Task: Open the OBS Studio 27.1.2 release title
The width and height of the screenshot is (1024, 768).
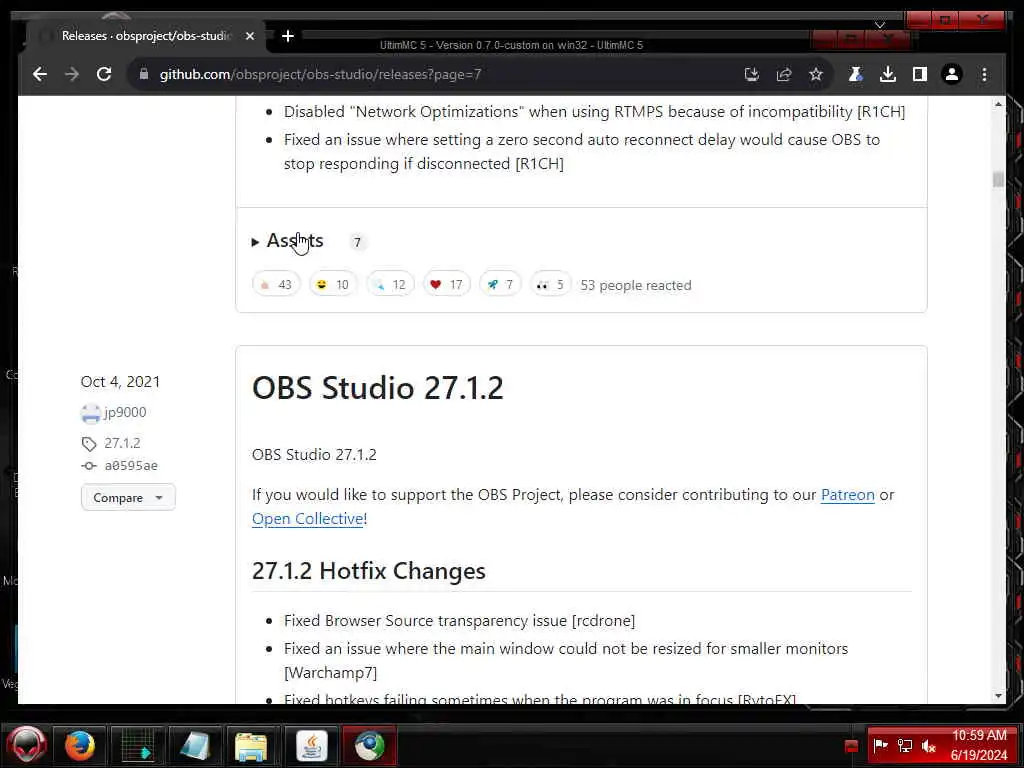Action: pyautogui.click(x=377, y=388)
